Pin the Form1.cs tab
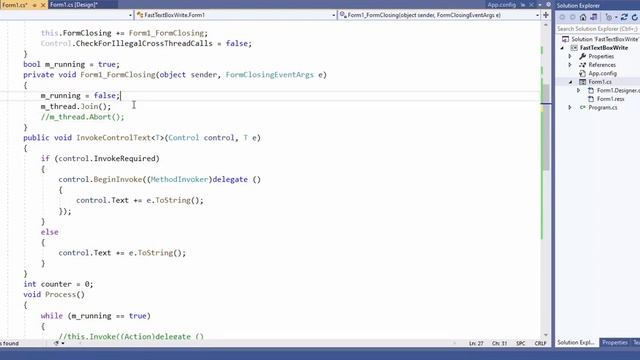Viewport: 640px width, 360px height. (x=34, y=5)
